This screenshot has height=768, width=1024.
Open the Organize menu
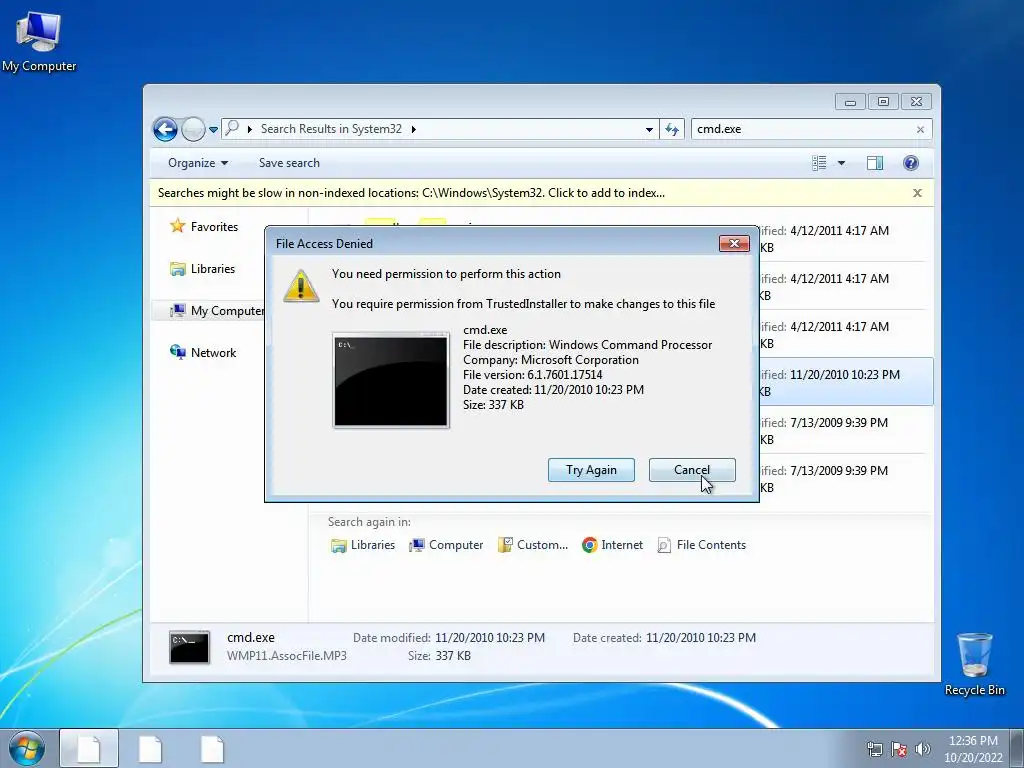198,163
